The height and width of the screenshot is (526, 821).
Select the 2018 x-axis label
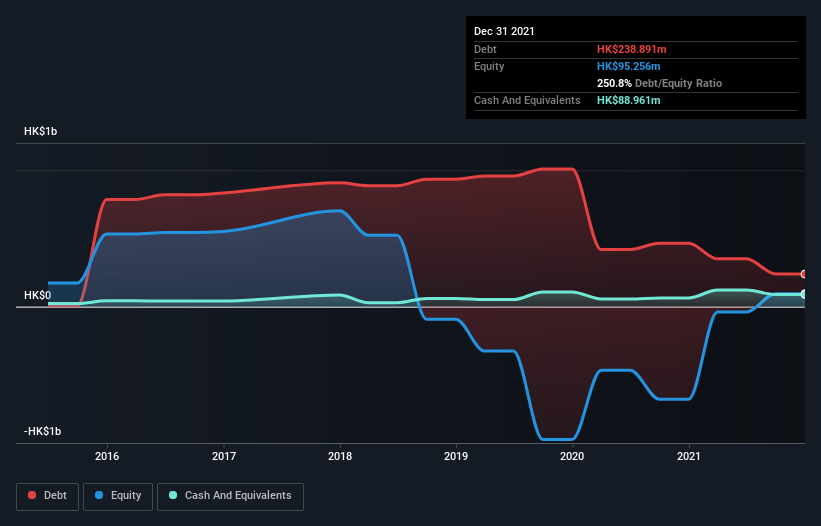pos(340,456)
